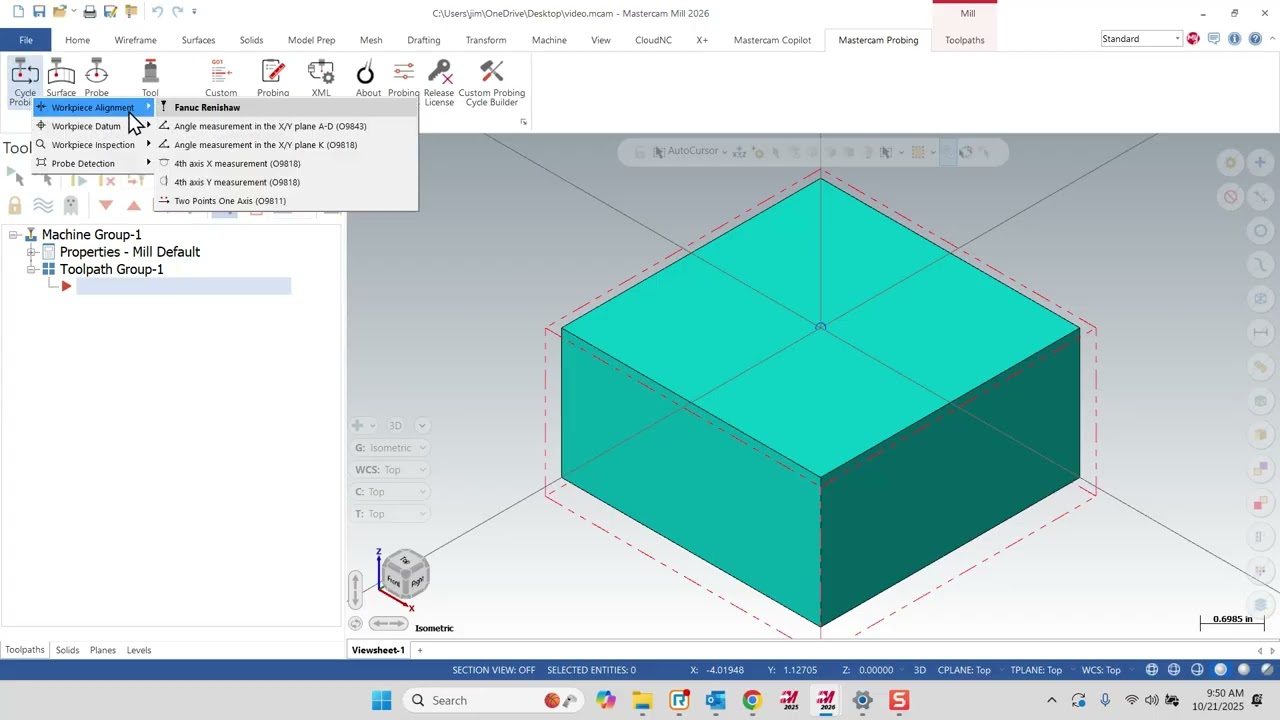The height and width of the screenshot is (720, 1280).
Task: Click the ghost icon in Toolpaths manager
Action: [x=70, y=206]
